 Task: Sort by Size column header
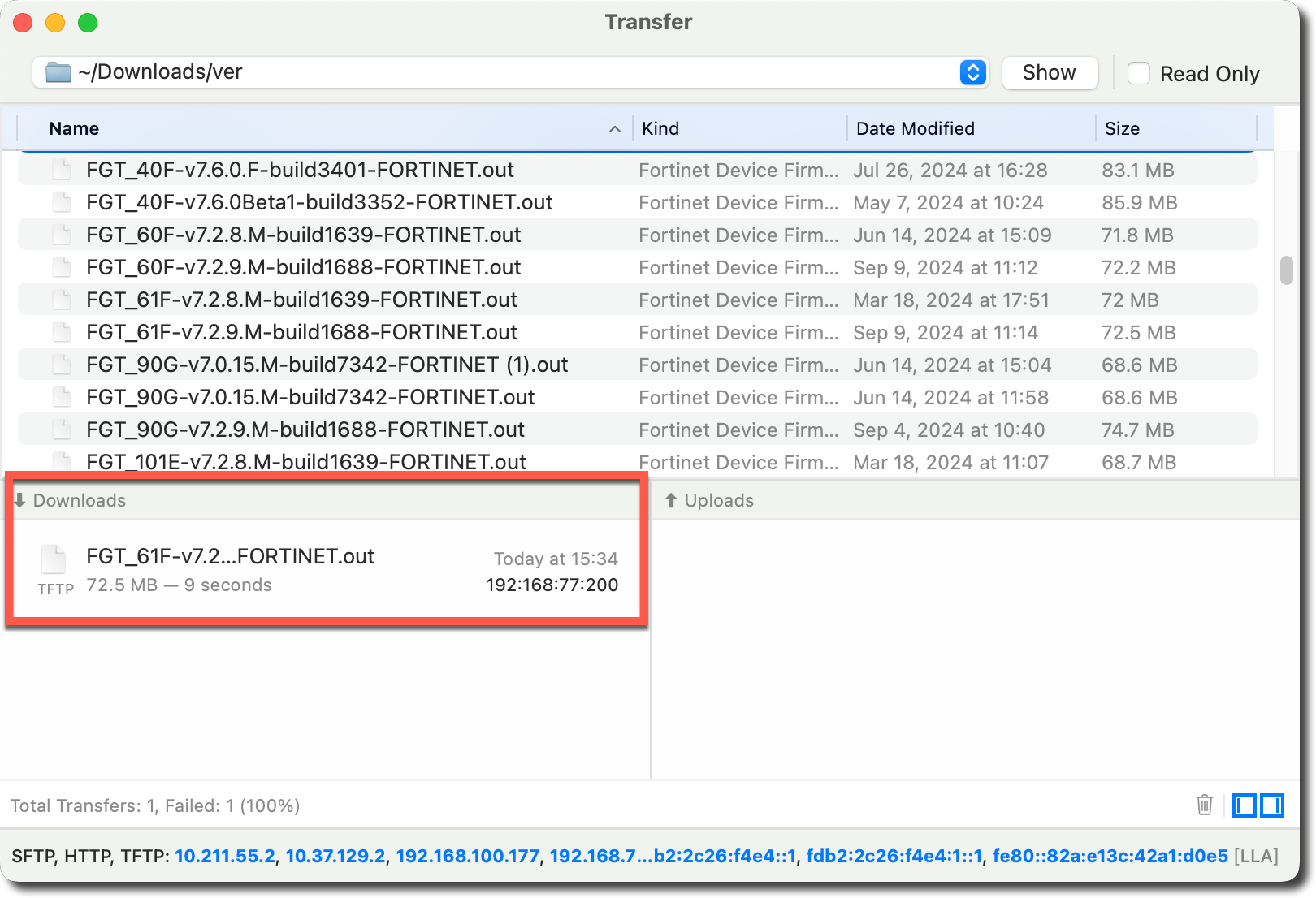click(x=1122, y=128)
